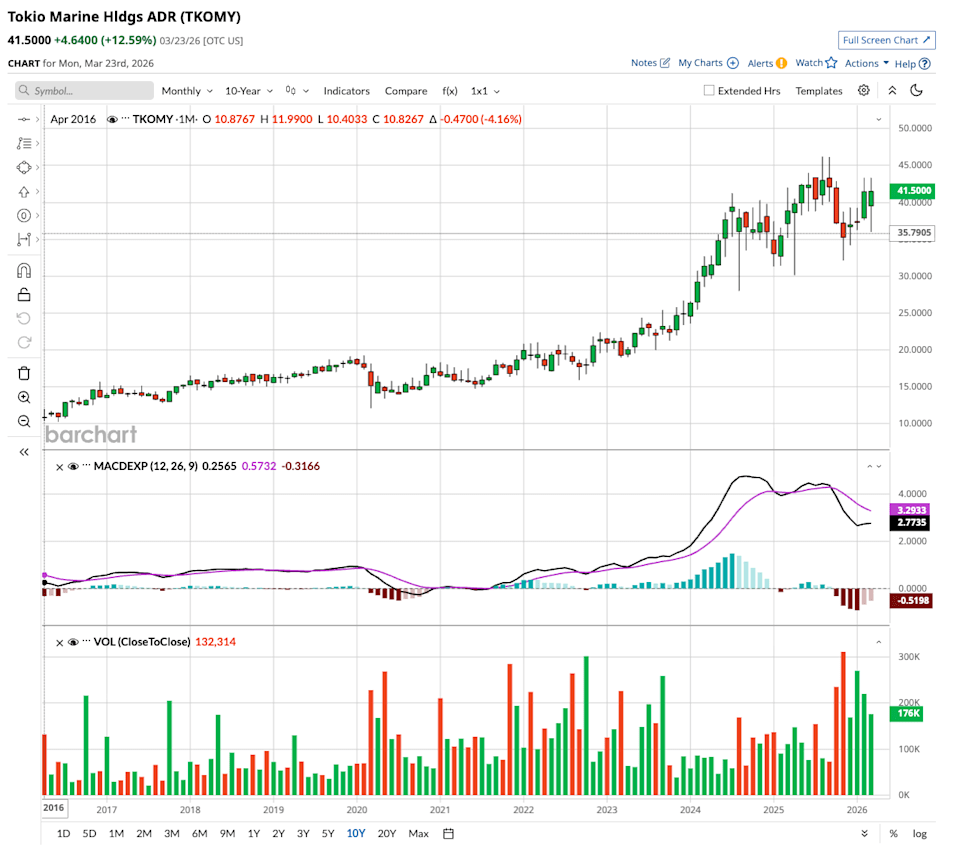Image resolution: width=960 pixels, height=859 pixels.
Task: Open the Actions dropdown menu
Action: [864, 62]
